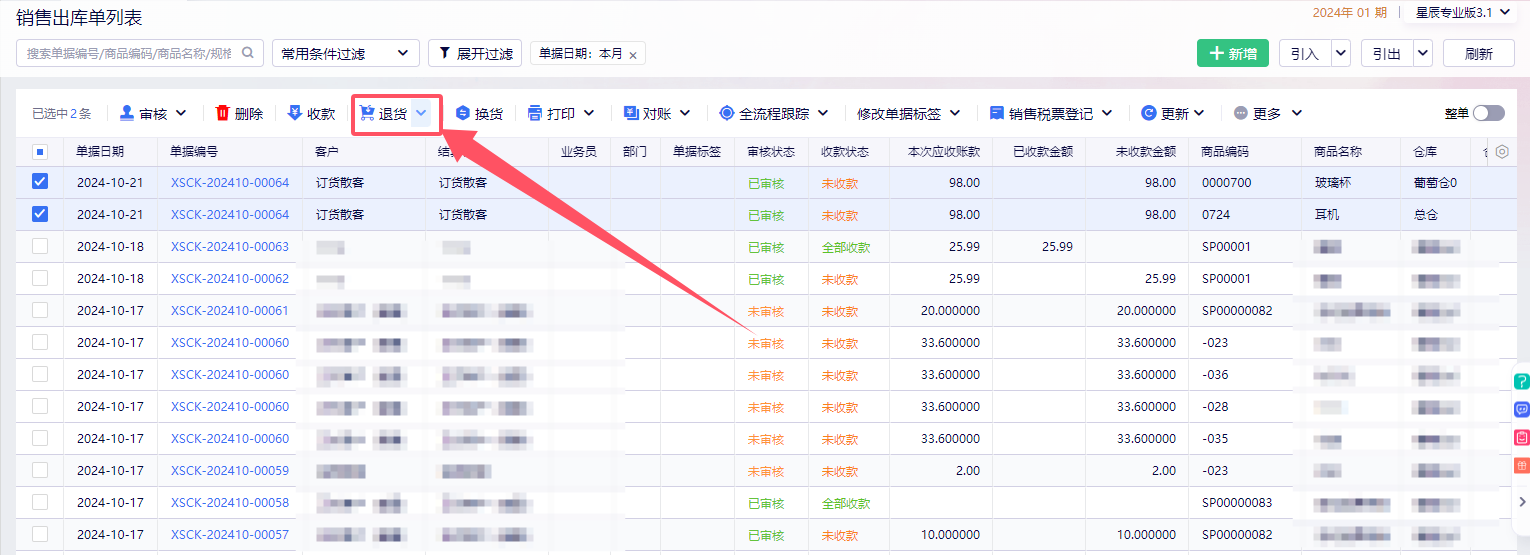Click the 2024年 01 期 period label
Image resolution: width=1530 pixels, height=555 pixels.
(x=1348, y=12)
